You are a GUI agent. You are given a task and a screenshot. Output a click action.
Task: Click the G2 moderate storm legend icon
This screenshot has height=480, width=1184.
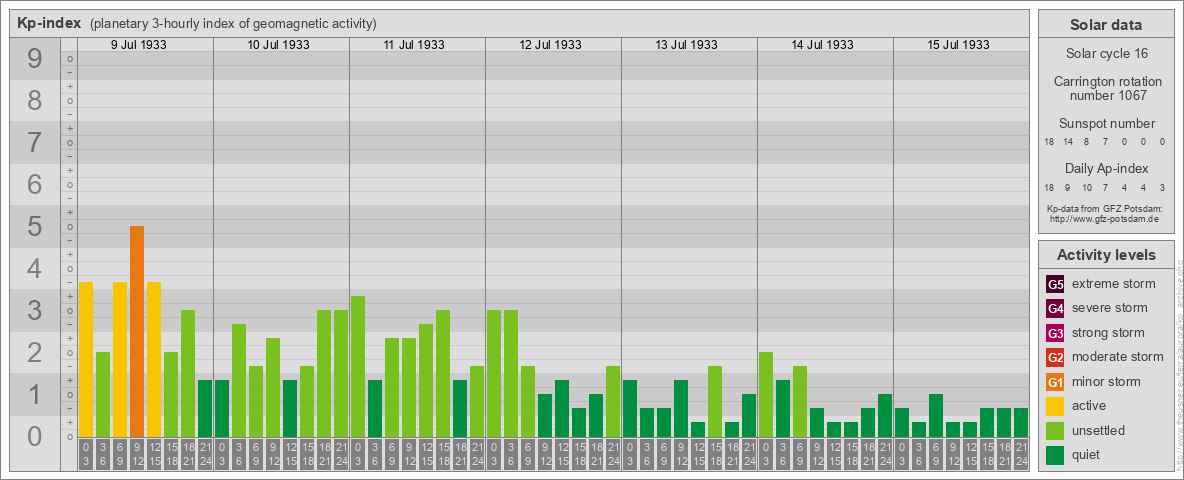(x=1055, y=357)
